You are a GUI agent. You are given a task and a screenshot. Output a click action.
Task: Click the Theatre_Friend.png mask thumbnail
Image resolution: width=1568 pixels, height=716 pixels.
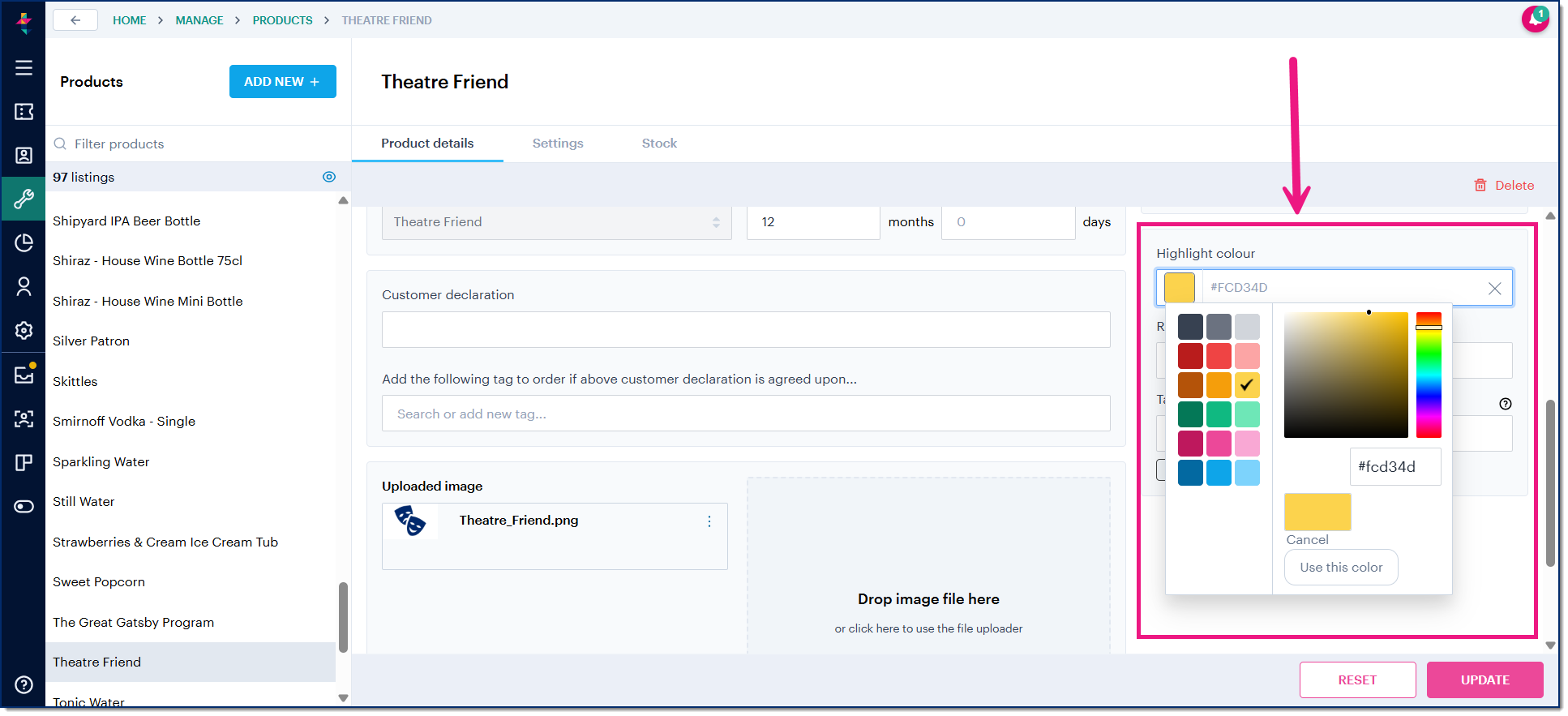coord(410,521)
